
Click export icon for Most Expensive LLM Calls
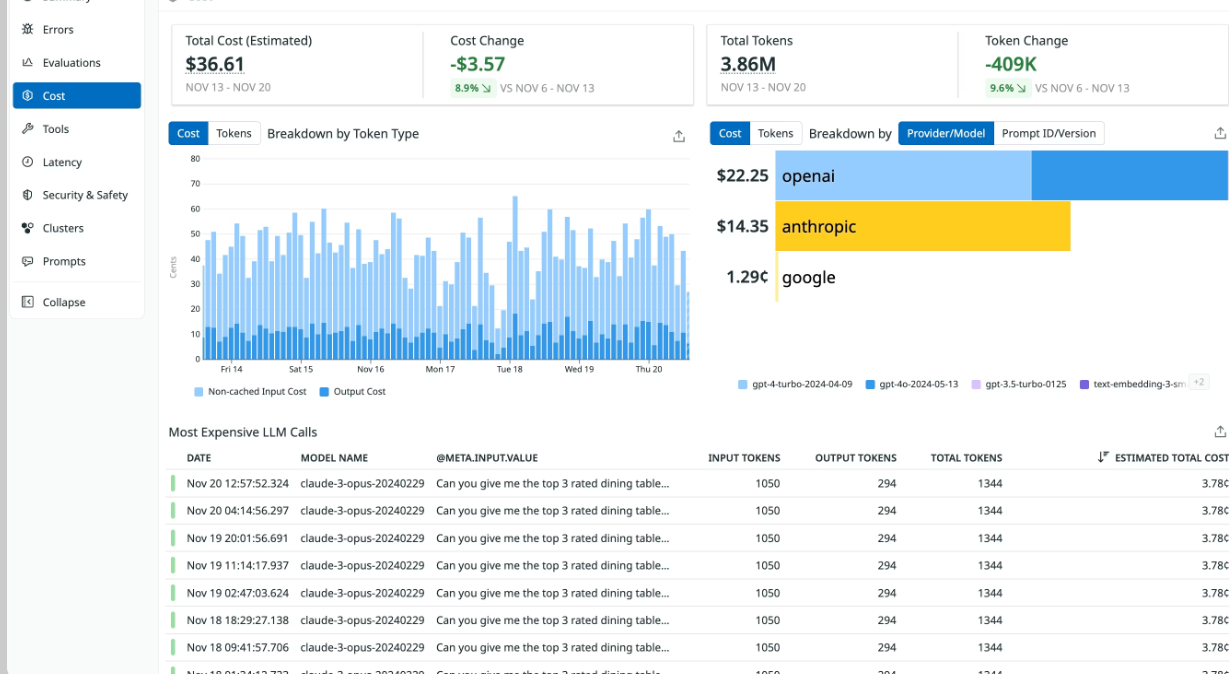[1219, 432]
